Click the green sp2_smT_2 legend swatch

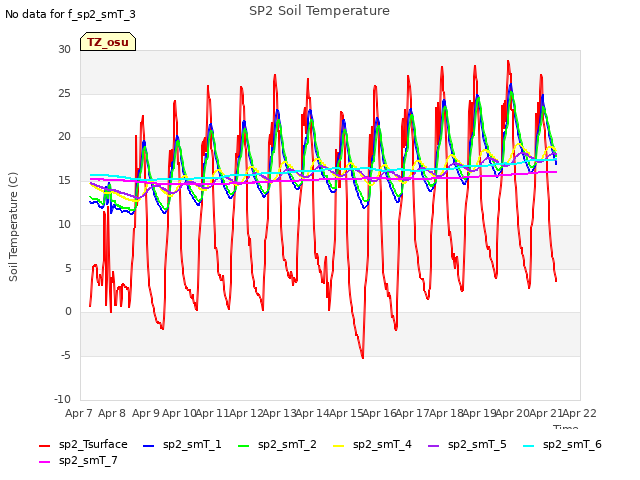coord(243,446)
